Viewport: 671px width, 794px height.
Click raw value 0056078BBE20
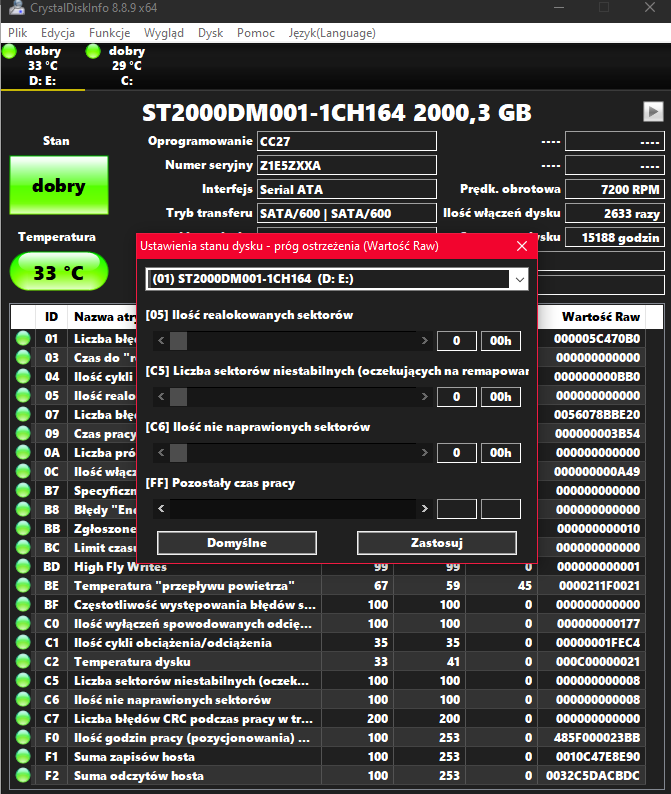click(597, 415)
